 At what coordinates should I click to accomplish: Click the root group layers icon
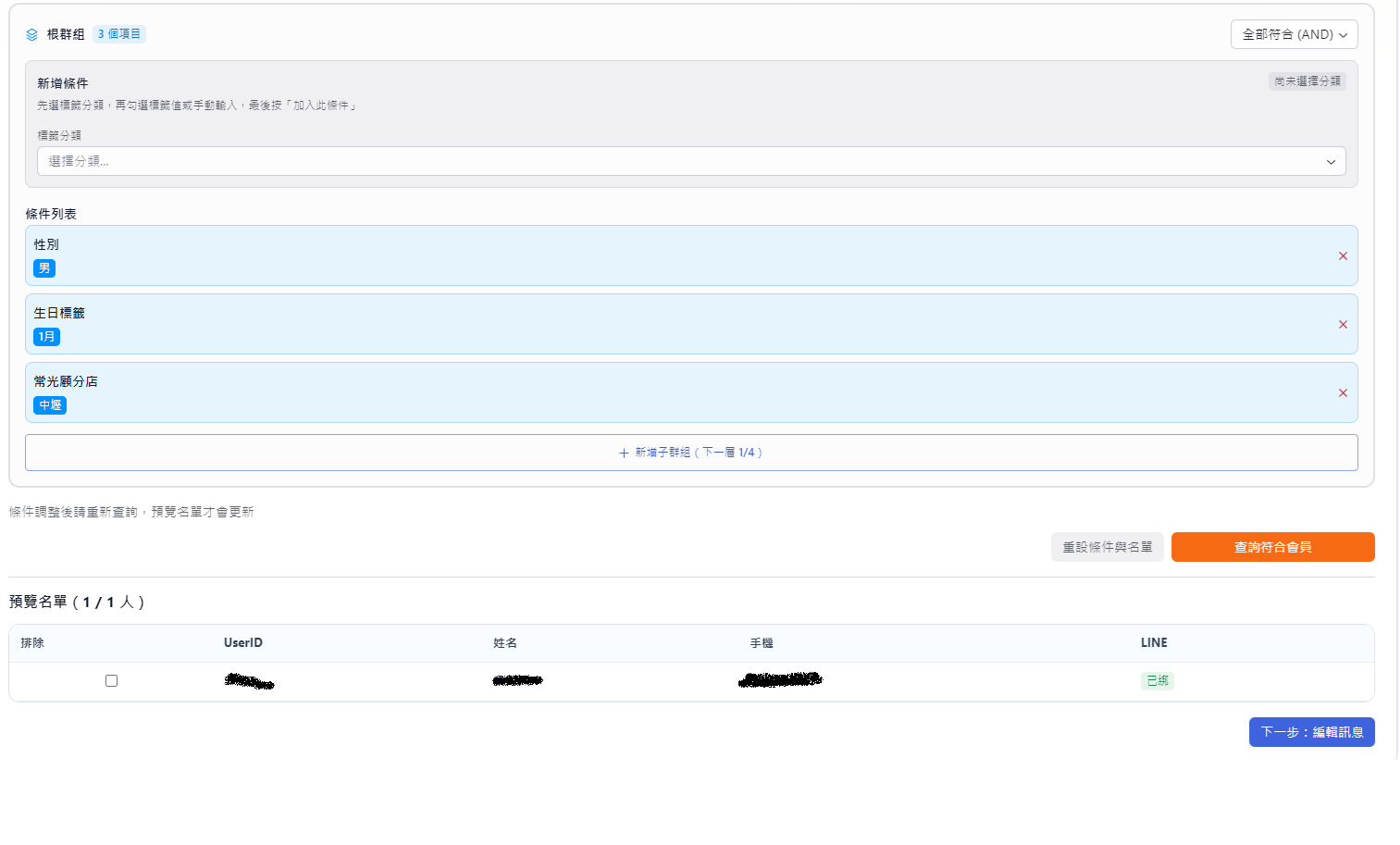pos(31,34)
